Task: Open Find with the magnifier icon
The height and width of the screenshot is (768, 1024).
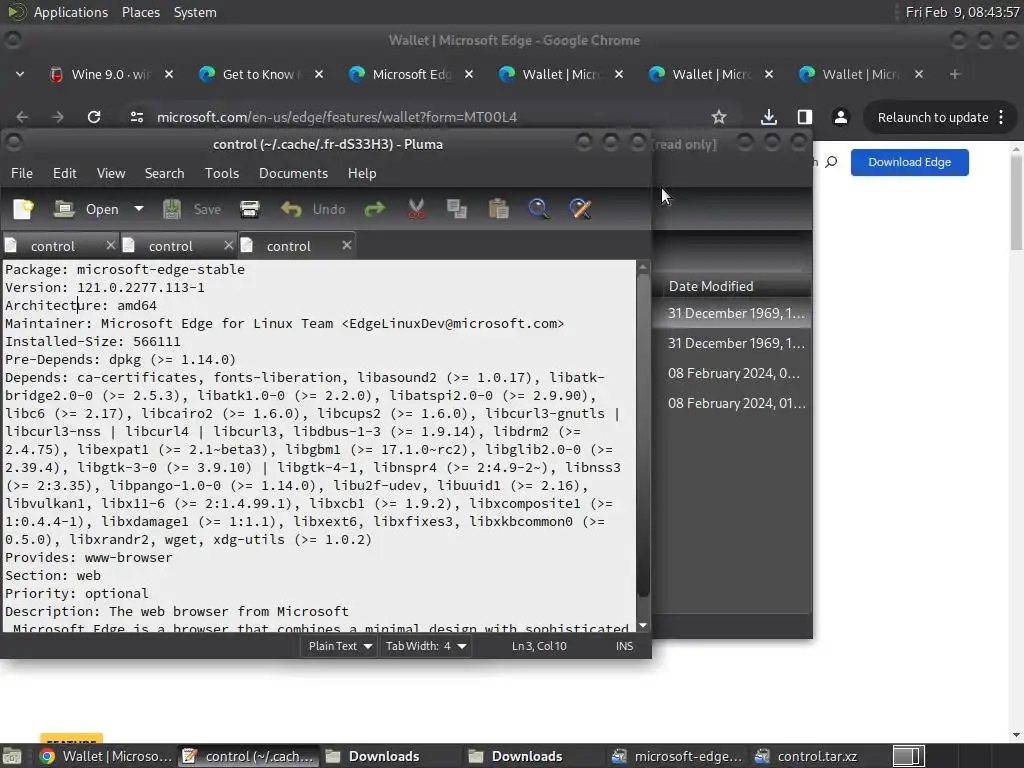Action: point(539,209)
